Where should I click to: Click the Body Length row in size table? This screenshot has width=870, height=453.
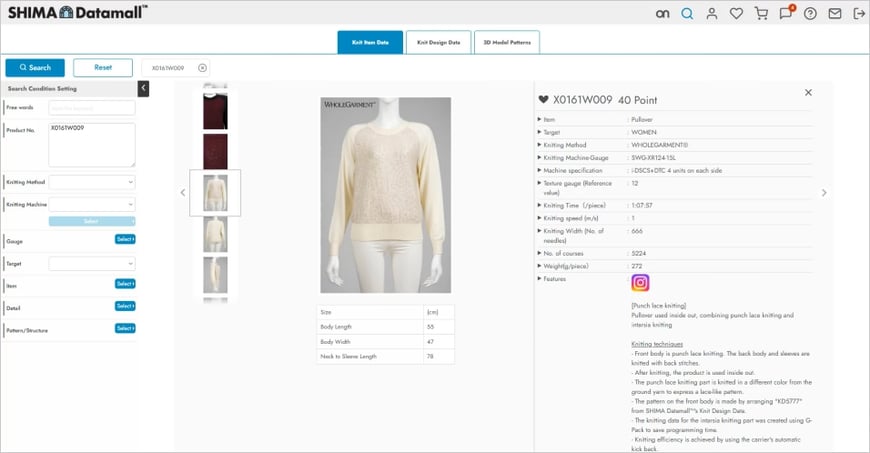[386, 327]
